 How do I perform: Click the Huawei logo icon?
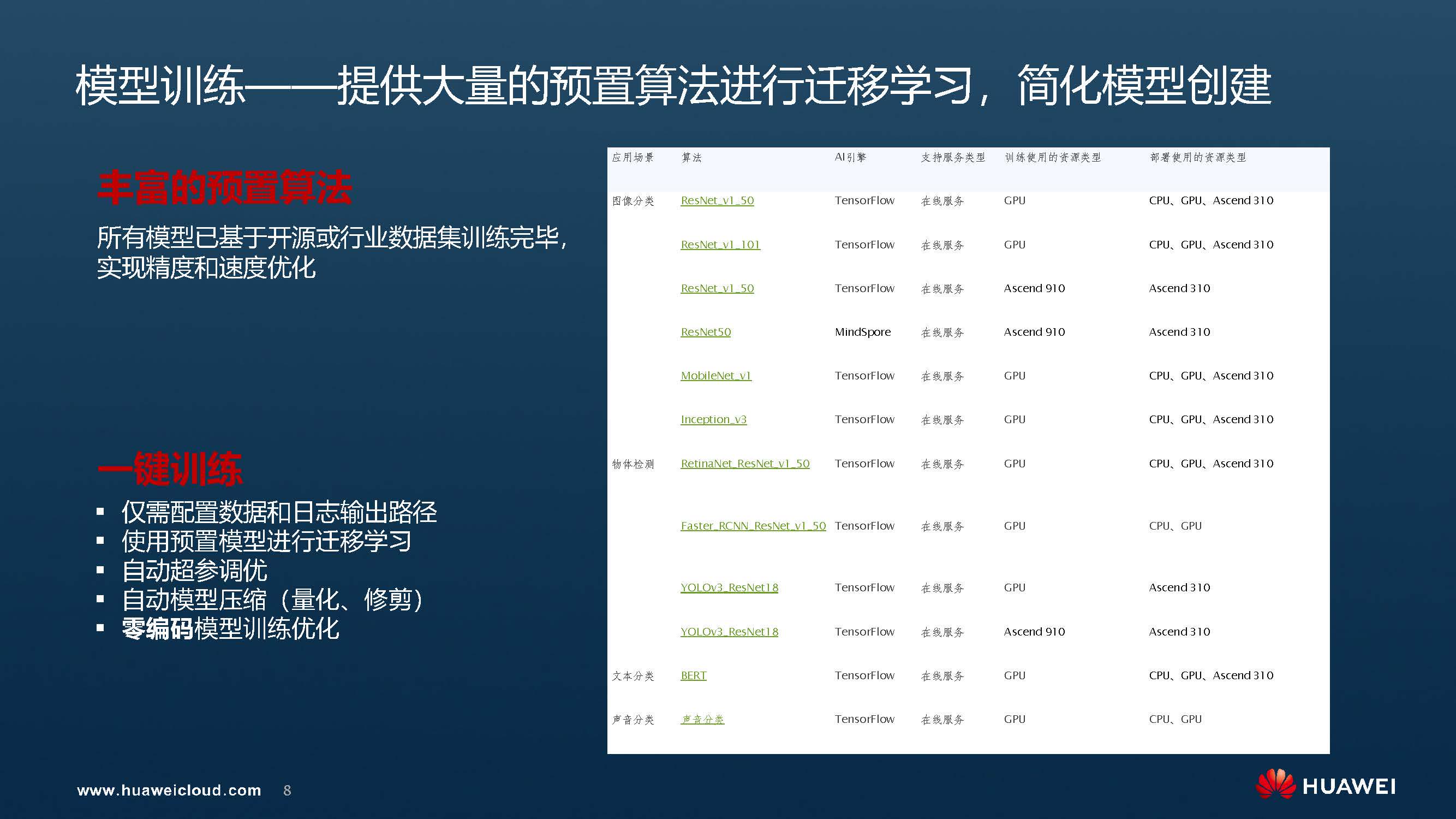coord(1275,785)
